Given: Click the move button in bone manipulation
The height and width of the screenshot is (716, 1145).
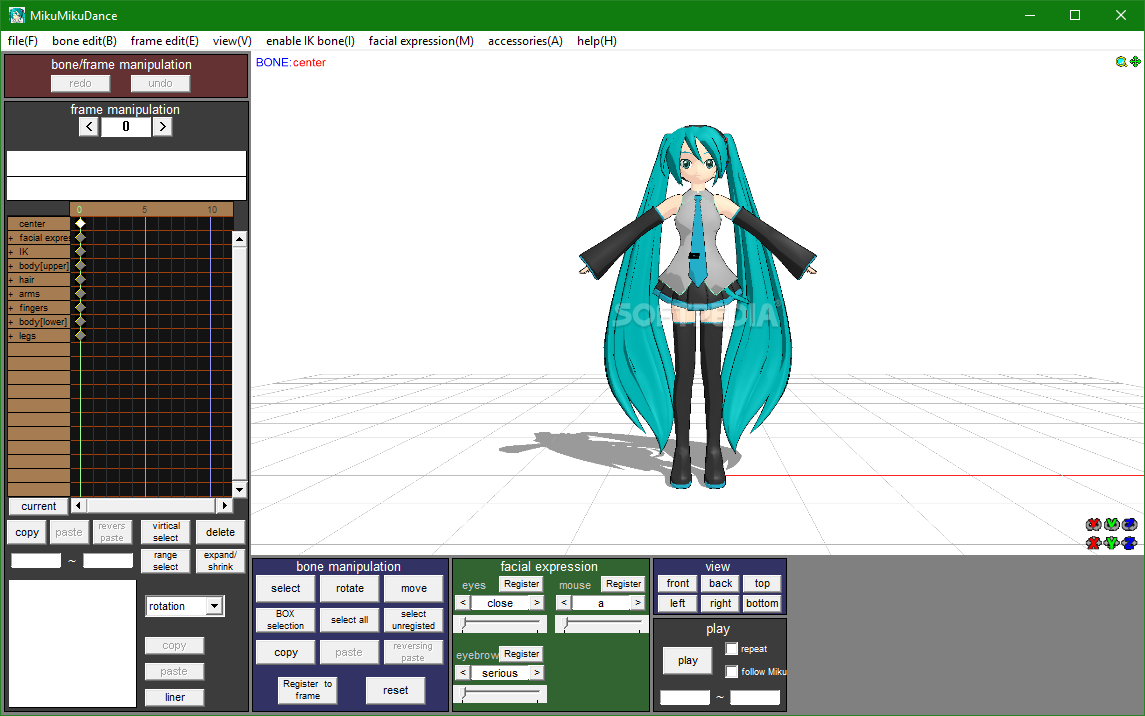Looking at the screenshot, I should pyautogui.click(x=413, y=588).
